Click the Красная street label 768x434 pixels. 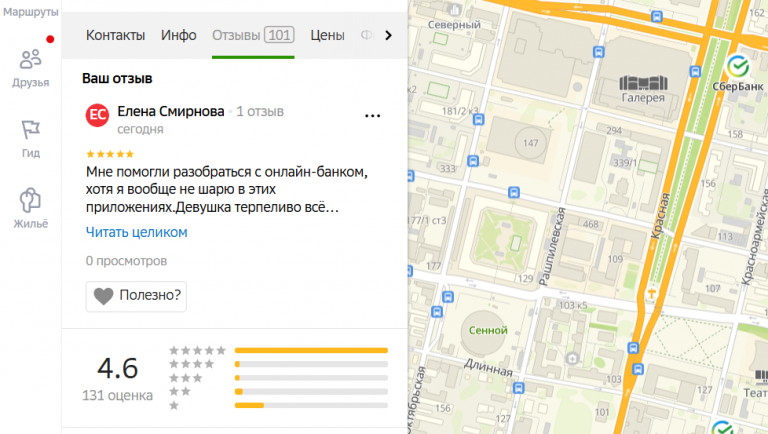click(x=661, y=216)
